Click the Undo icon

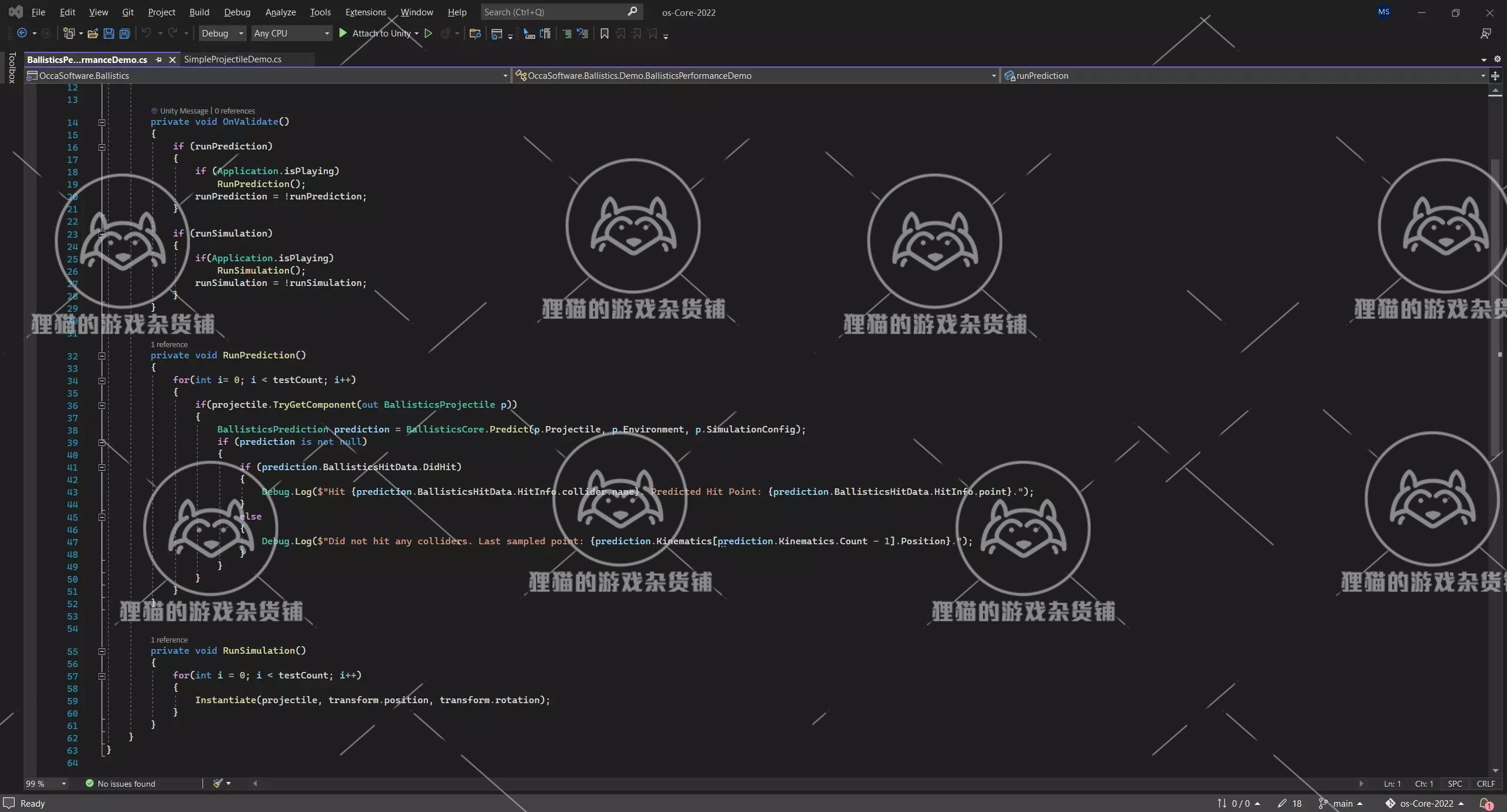[147, 34]
